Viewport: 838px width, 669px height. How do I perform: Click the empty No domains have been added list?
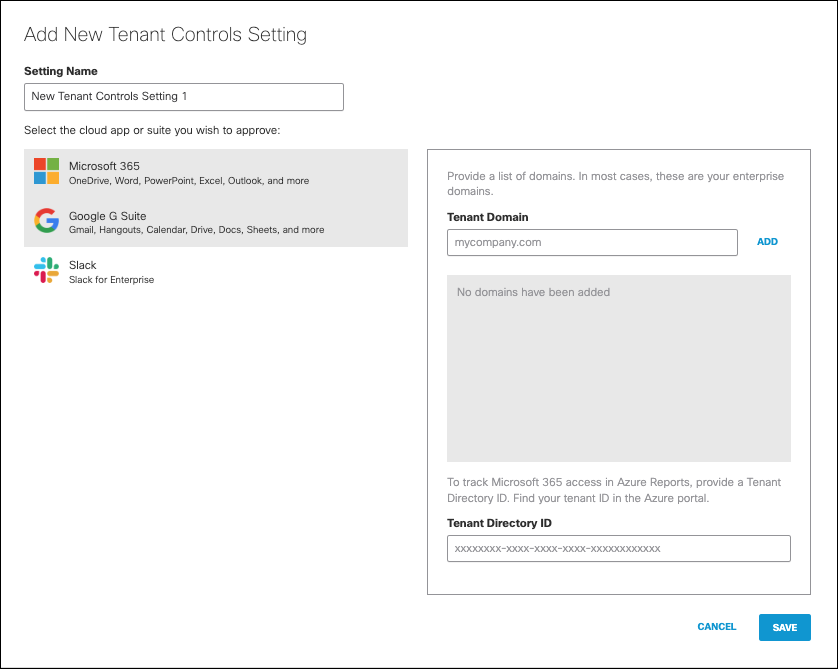coord(619,368)
